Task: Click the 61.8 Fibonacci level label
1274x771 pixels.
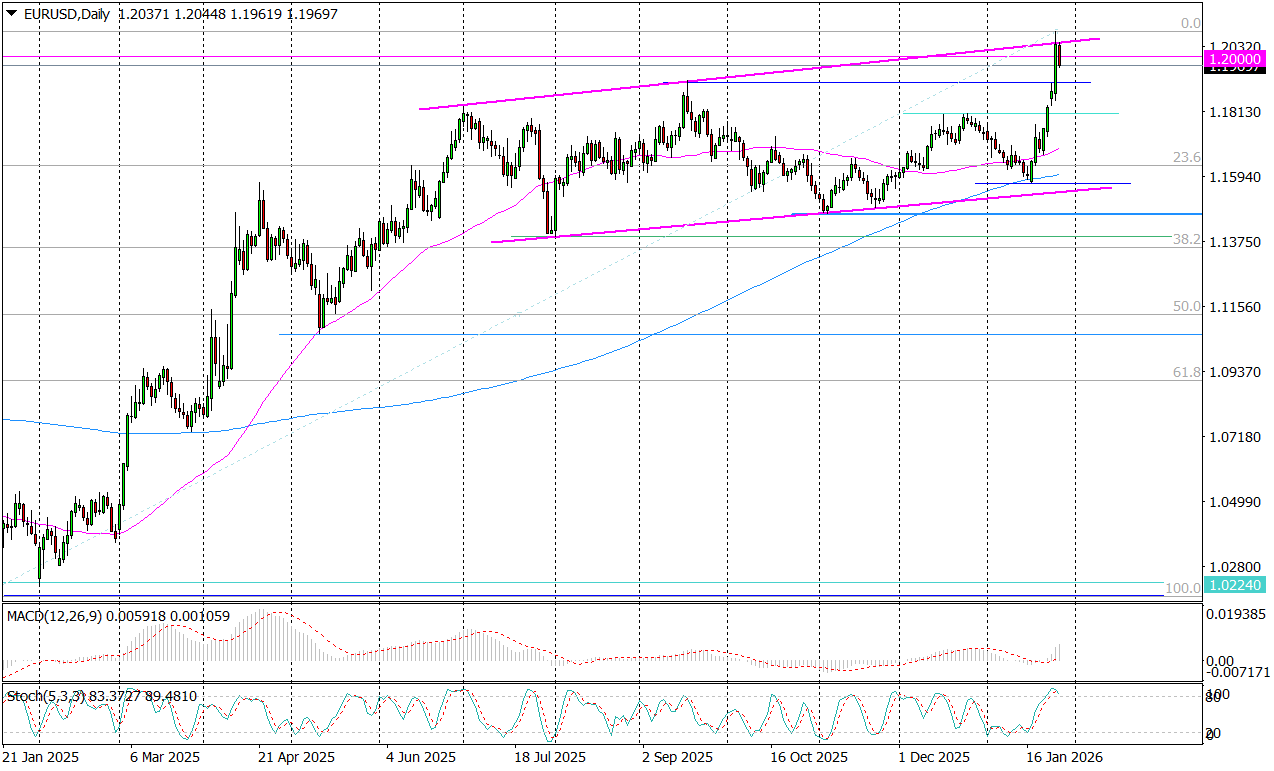Action: point(1186,372)
